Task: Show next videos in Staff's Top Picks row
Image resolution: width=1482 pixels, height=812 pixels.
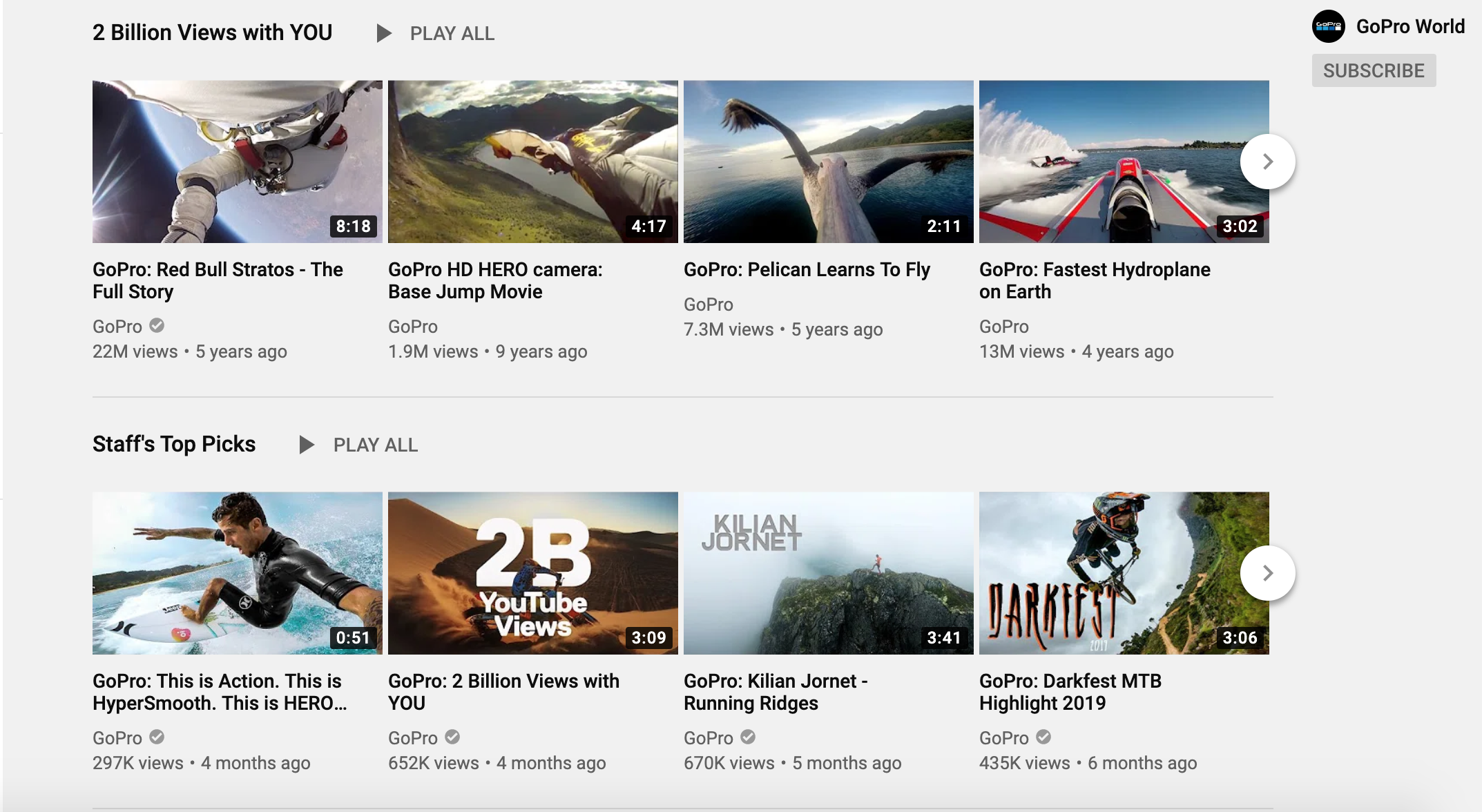Action: (1267, 573)
